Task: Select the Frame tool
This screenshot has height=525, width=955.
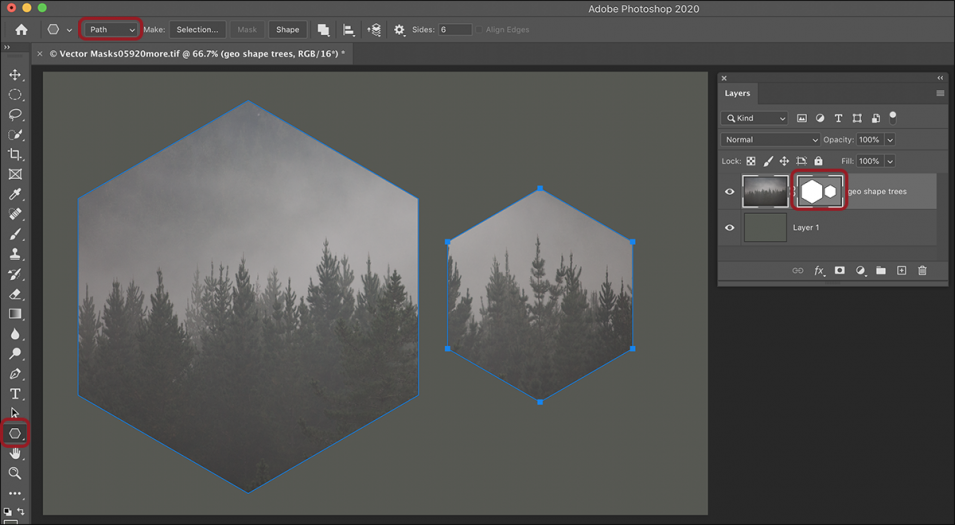Action: [x=15, y=174]
